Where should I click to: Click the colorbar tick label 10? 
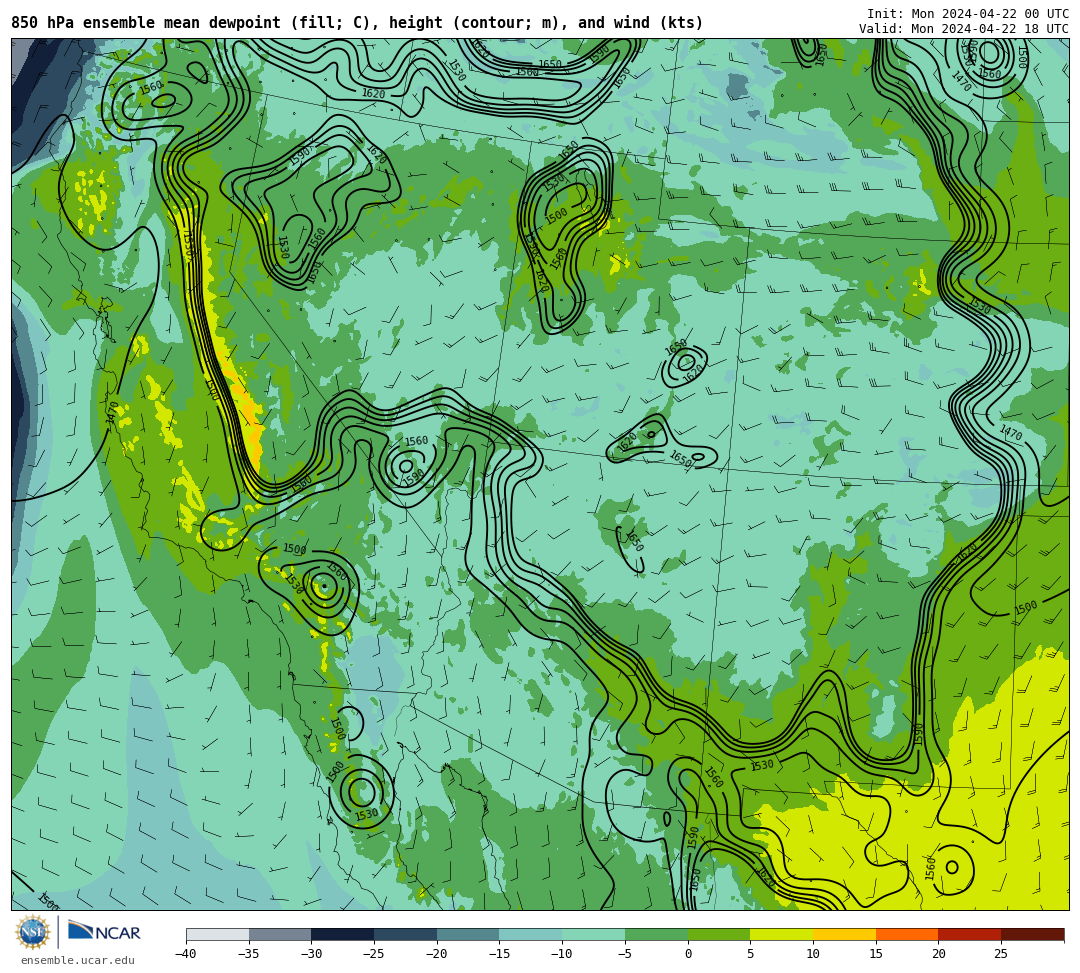813,954
